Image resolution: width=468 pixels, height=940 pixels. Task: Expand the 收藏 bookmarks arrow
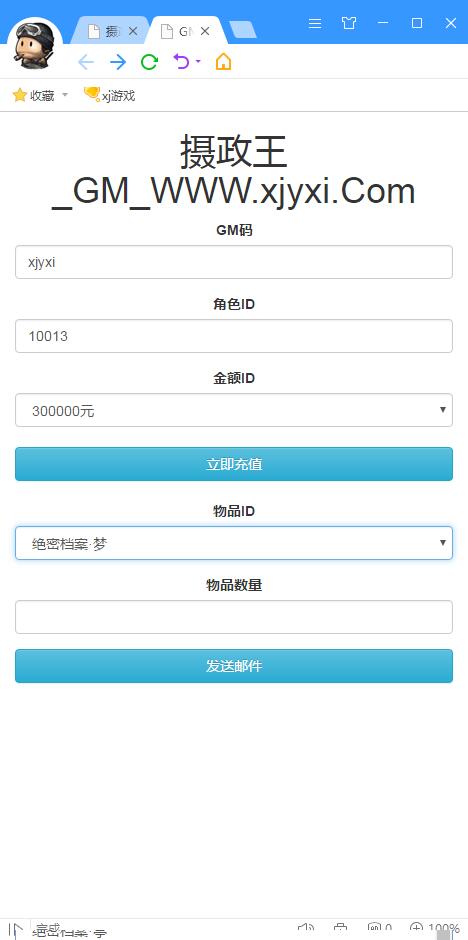pyautogui.click(x=65, y=95)
